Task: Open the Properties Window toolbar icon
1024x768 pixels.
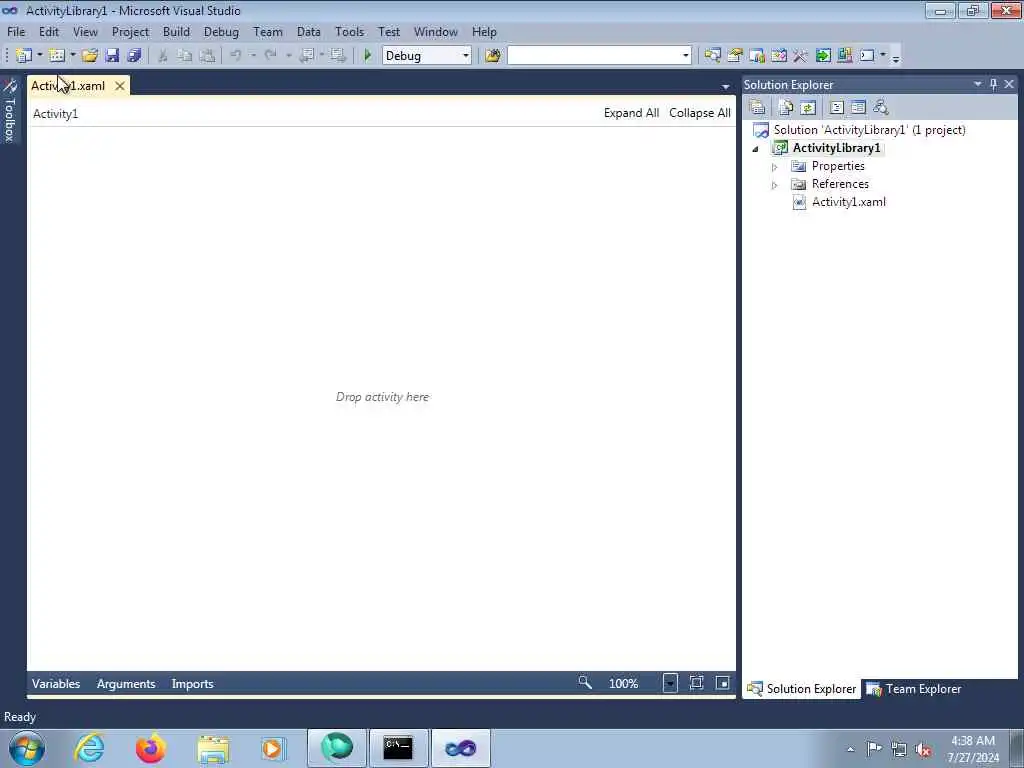Action: pyautogui.click(x=735, y=56)
